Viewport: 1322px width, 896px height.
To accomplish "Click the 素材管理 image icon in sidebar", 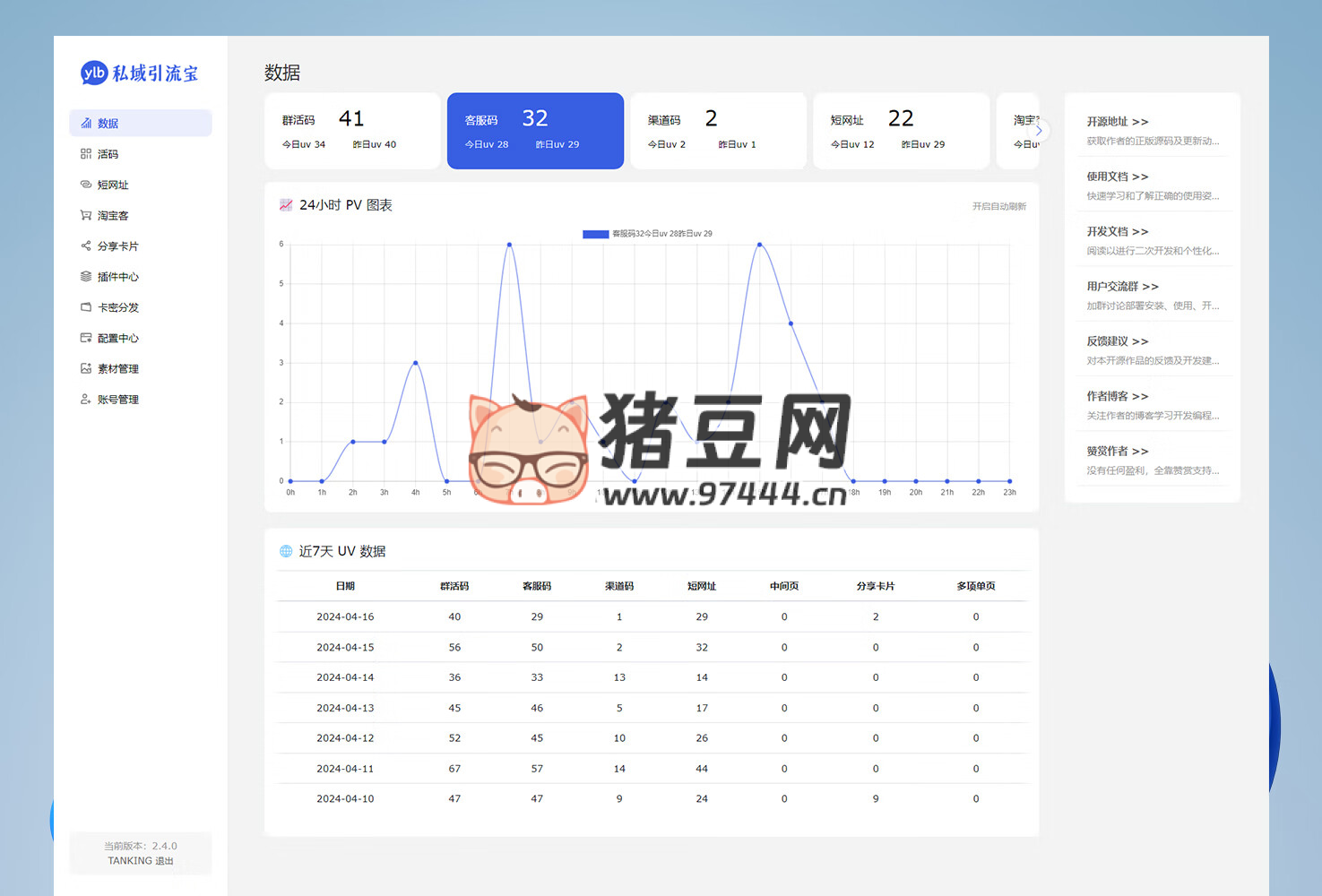I will [86, 368].
